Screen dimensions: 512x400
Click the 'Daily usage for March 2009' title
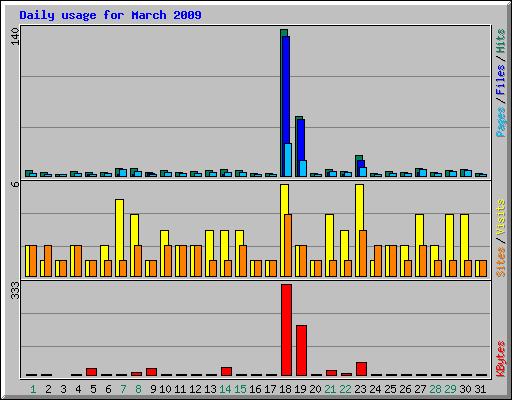(110, 15)
